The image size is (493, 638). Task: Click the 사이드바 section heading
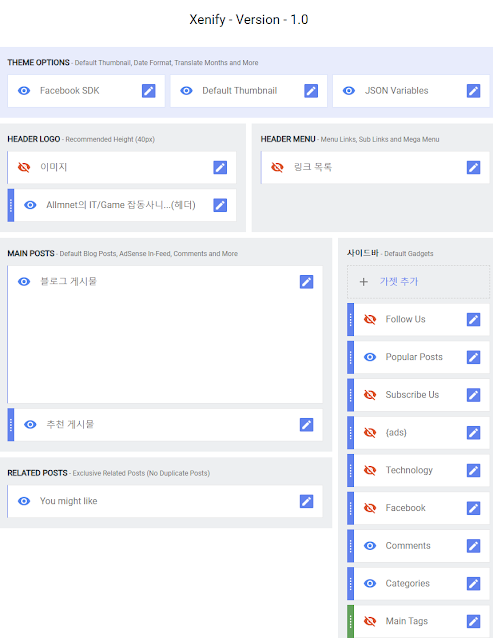362,253
